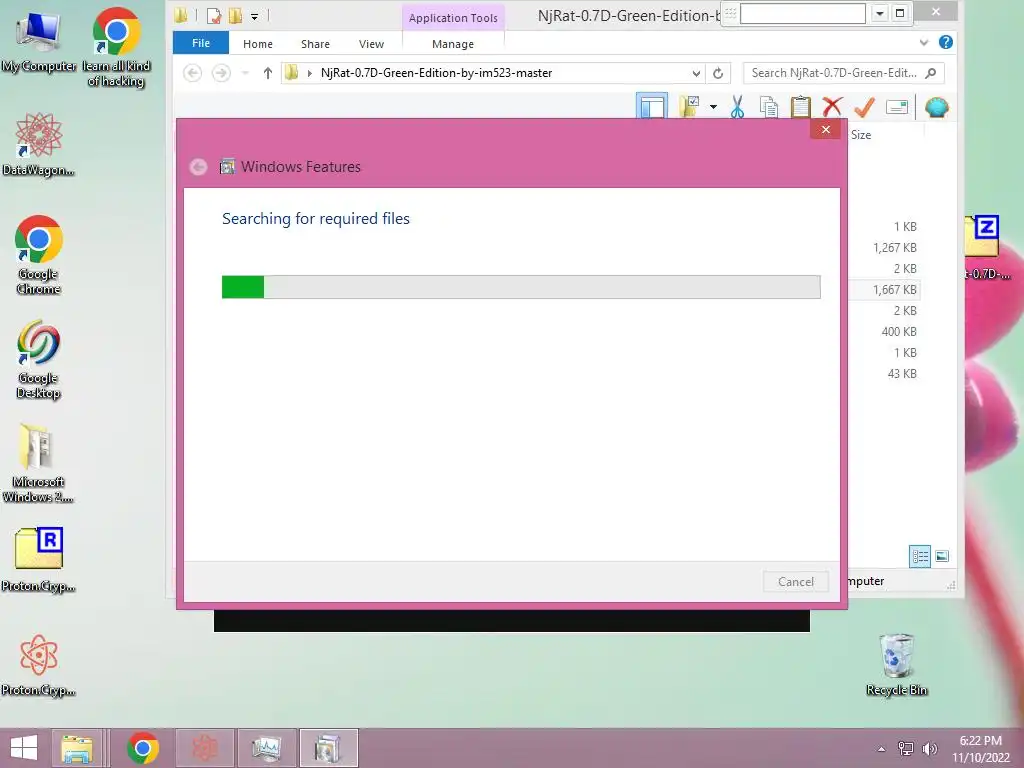The width and height of the screenshot is (1024, 768).
Task: Click the Paste clipboard icon in Explorer toolbar
Action: (800, 107)
